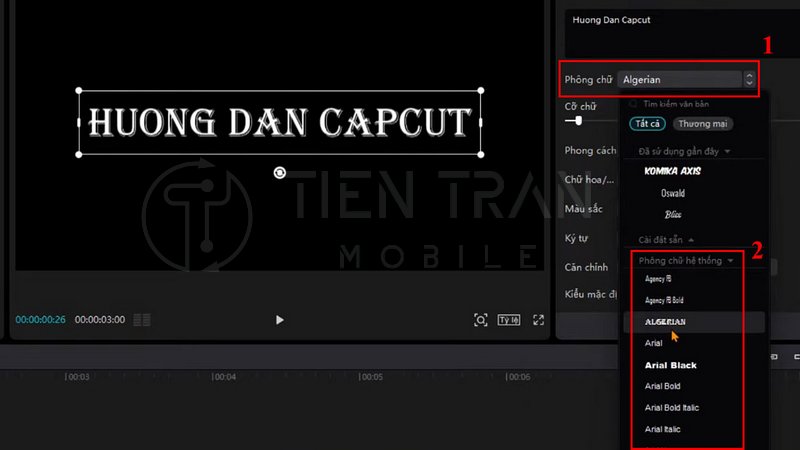Choose the Agency FB font
This screenshot has width=800, height=450.
click(658, 279)
